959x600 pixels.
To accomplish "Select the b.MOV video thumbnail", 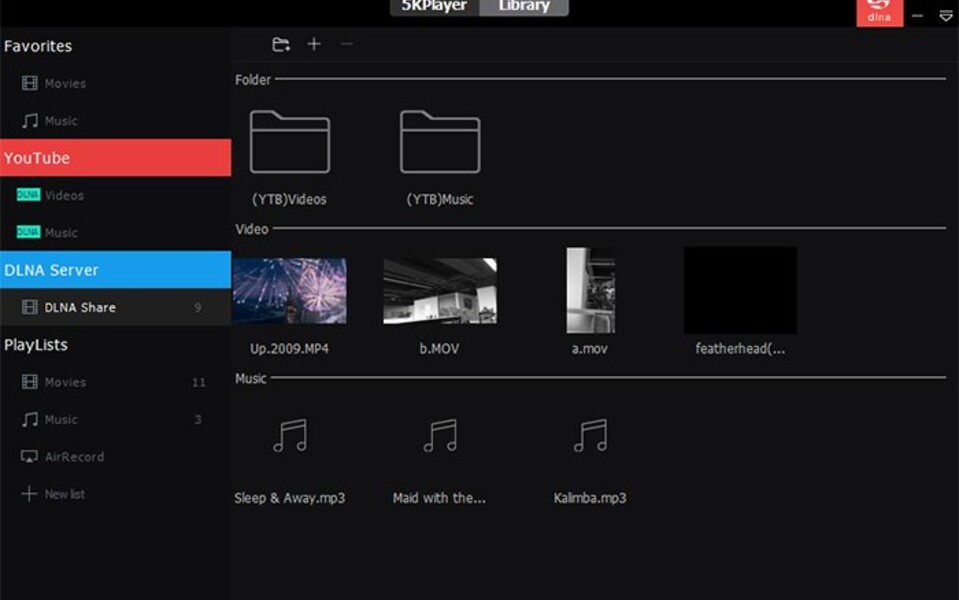I will [x=440, y=291].
